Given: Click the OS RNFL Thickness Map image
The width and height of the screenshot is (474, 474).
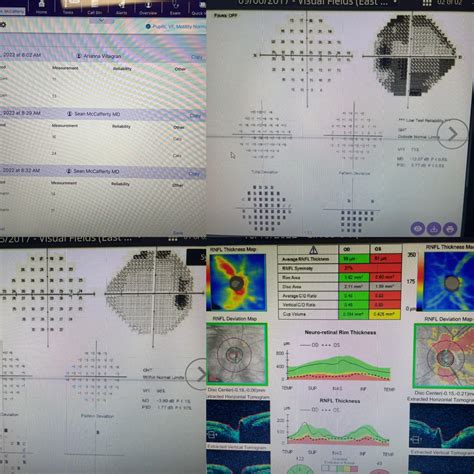Looking at the screenshot, I should coord(449,281).
